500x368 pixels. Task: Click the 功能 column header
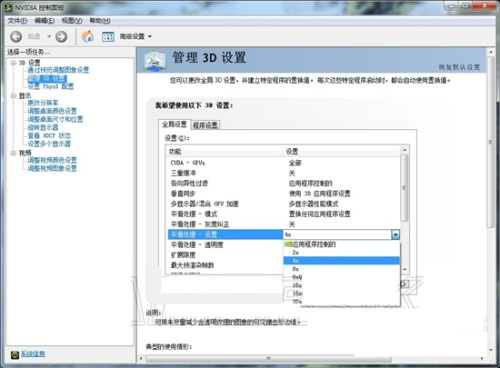coord(225,152)
